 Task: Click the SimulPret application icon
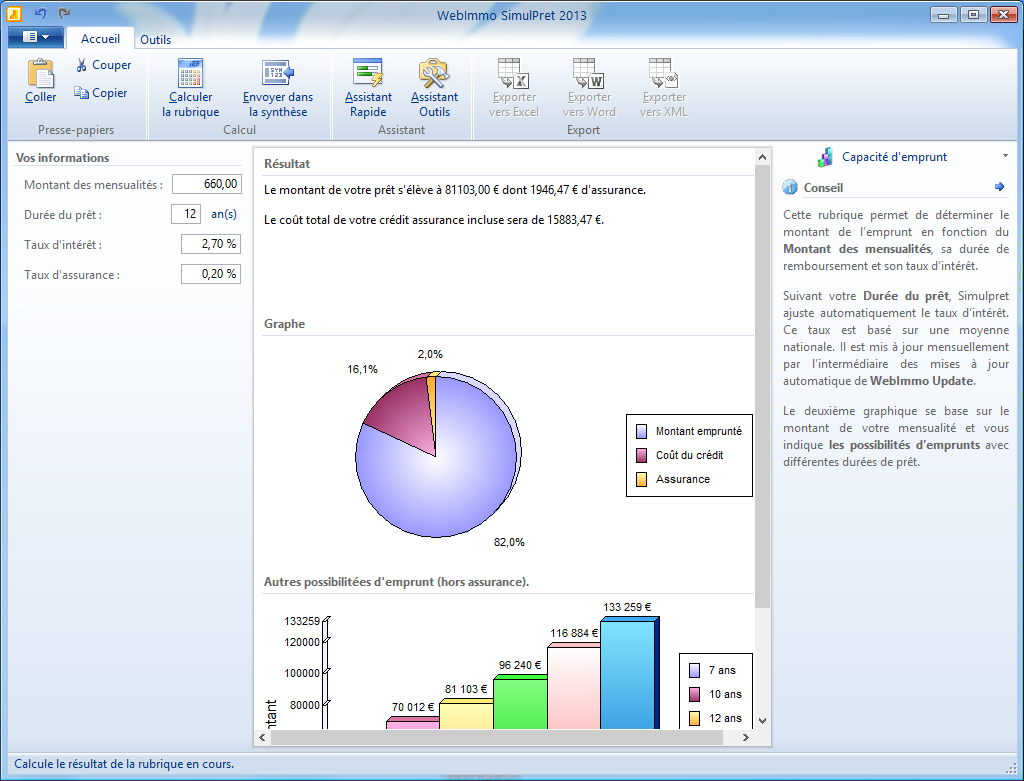pyautogui.click(x=14, y=13)
